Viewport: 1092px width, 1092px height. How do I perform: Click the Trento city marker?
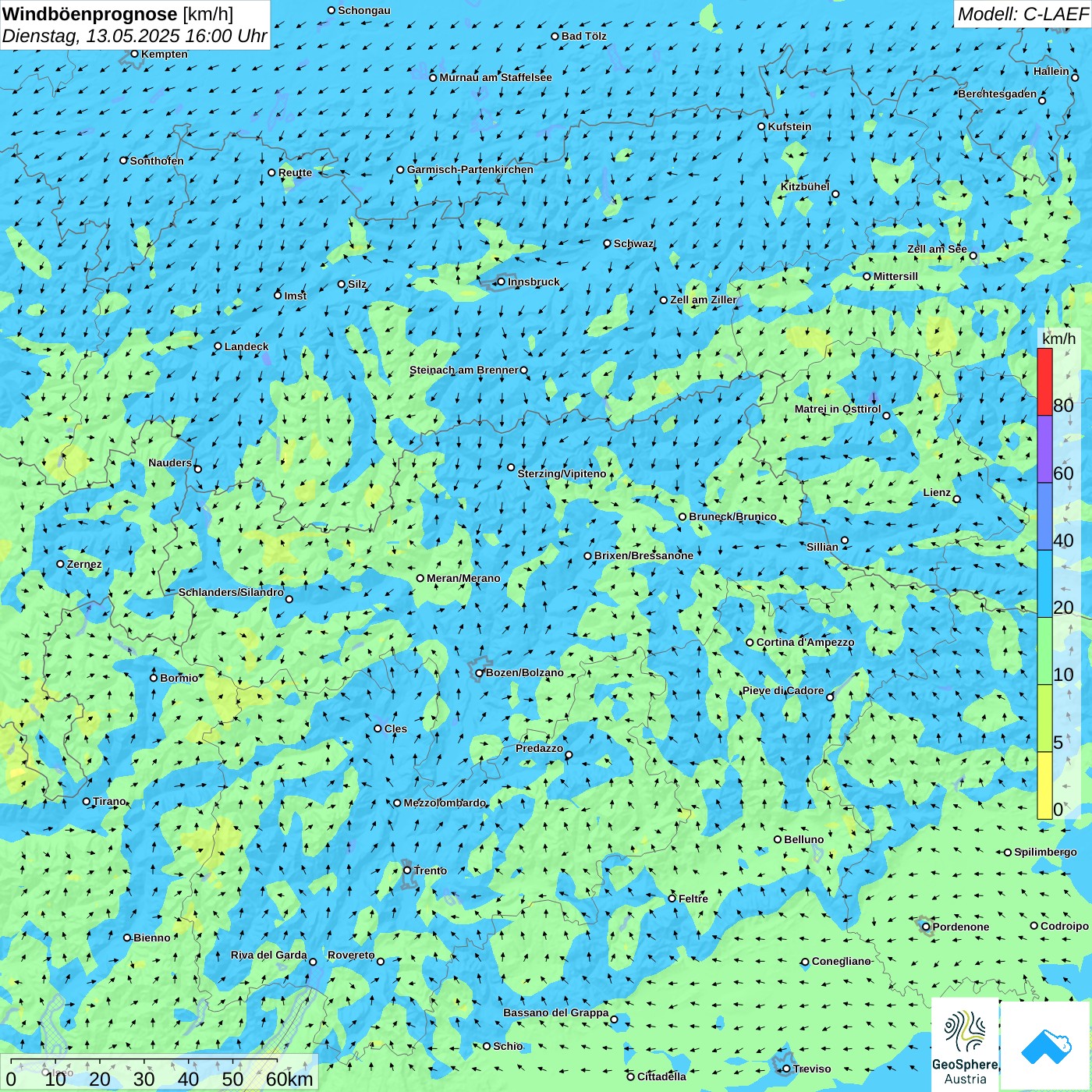tap(407, 870)
